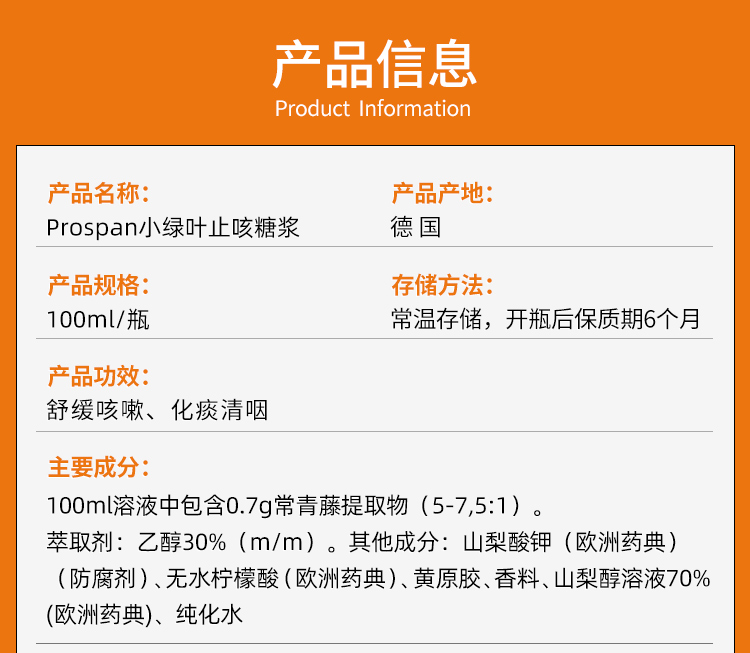Click the line starting with （防腐剂）、无水柠檬酸
This screenshot has height=653, width=750.
tap(380, 578)
